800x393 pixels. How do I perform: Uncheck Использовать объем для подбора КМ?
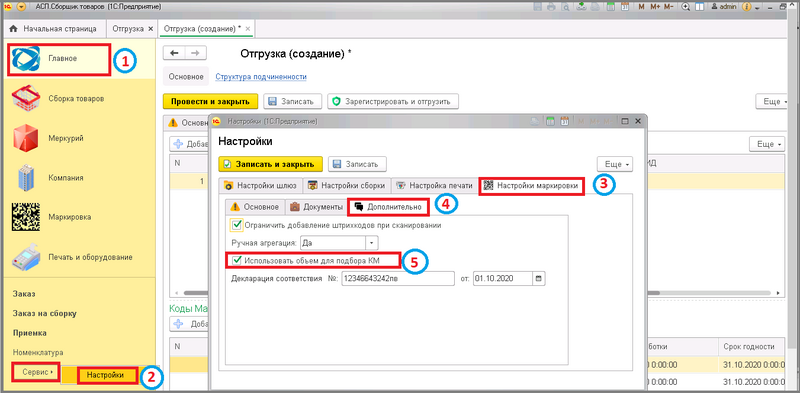tap(237, 261)
